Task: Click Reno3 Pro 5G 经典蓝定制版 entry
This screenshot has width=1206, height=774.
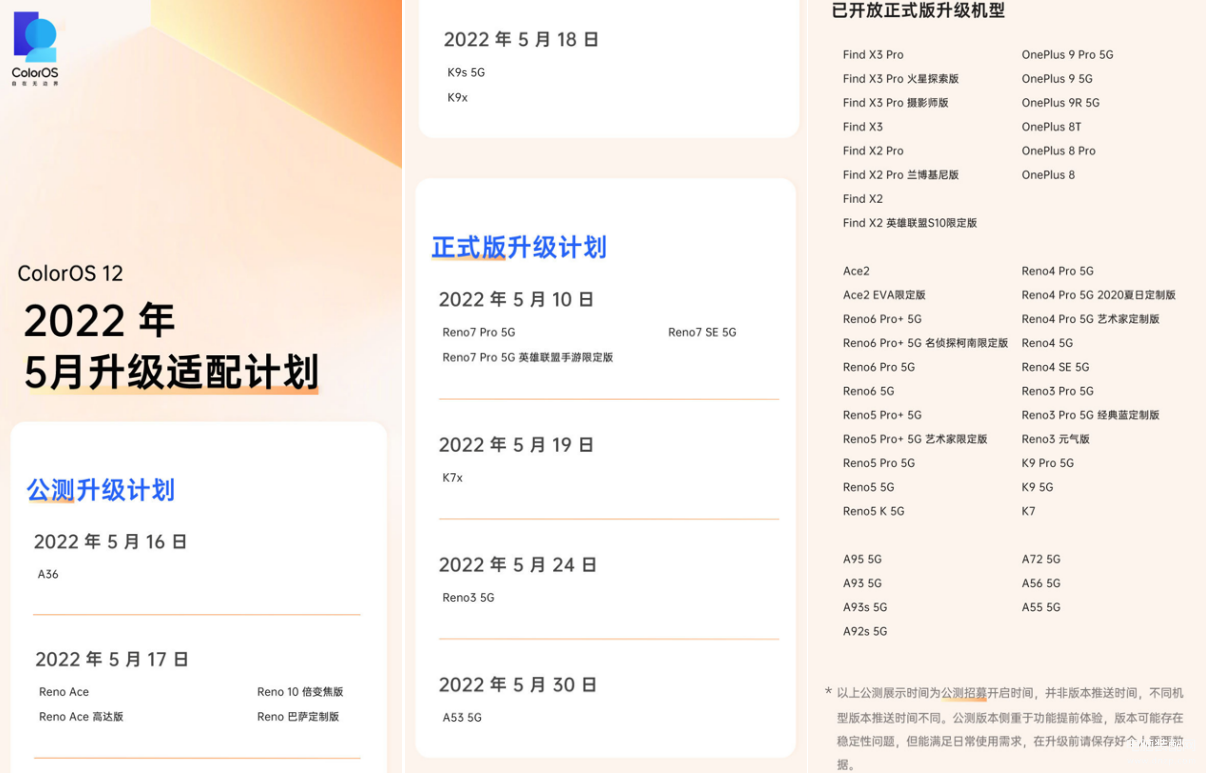Action: coord(1090,415)
